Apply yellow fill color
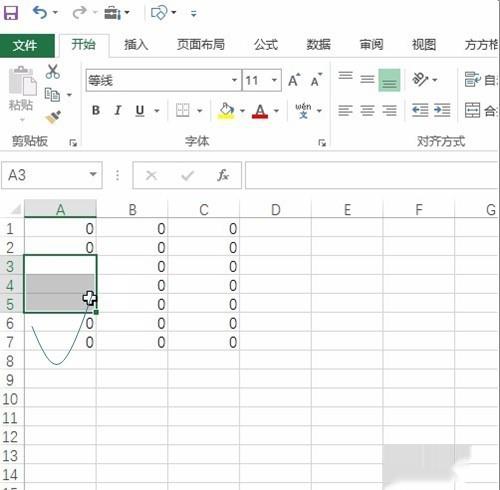 click(226, 110)
